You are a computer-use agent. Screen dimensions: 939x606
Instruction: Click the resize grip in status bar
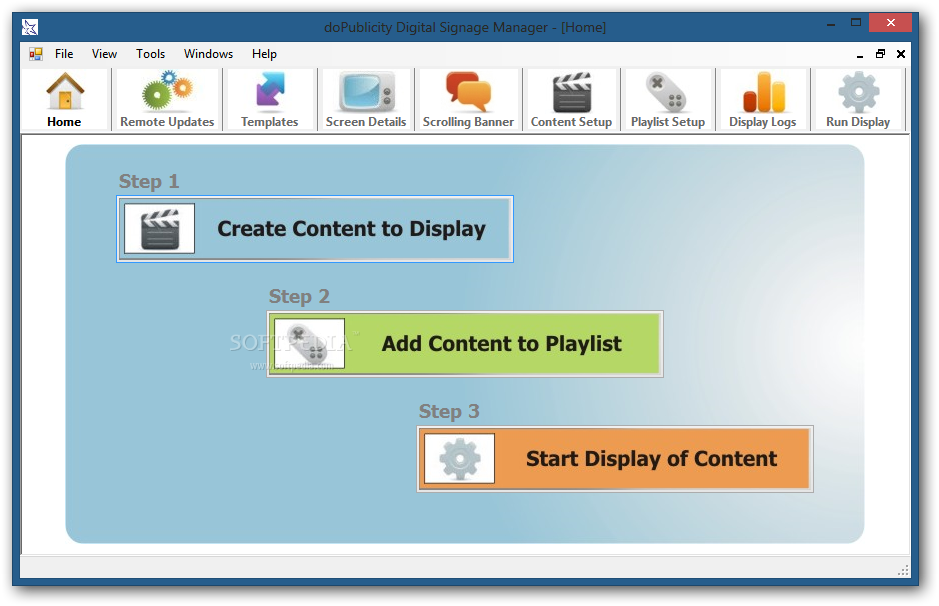[903, 571]
